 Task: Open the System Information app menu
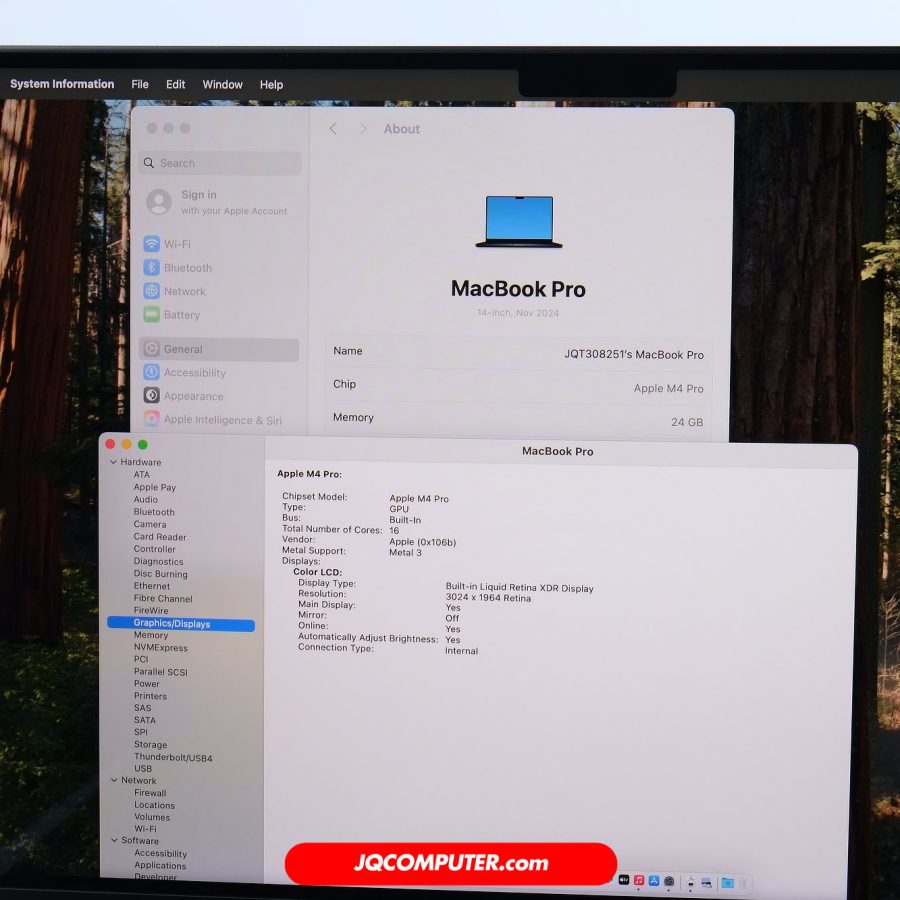pos(62,84)
